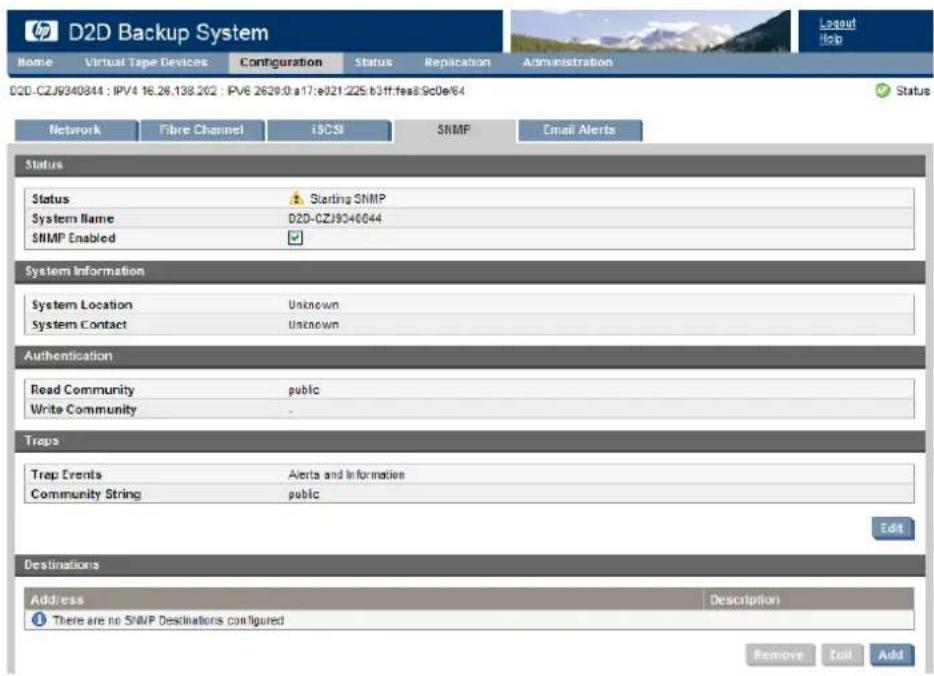Switch to the Fibre Channel tab
Screen dimensions: 934x676
202,130
